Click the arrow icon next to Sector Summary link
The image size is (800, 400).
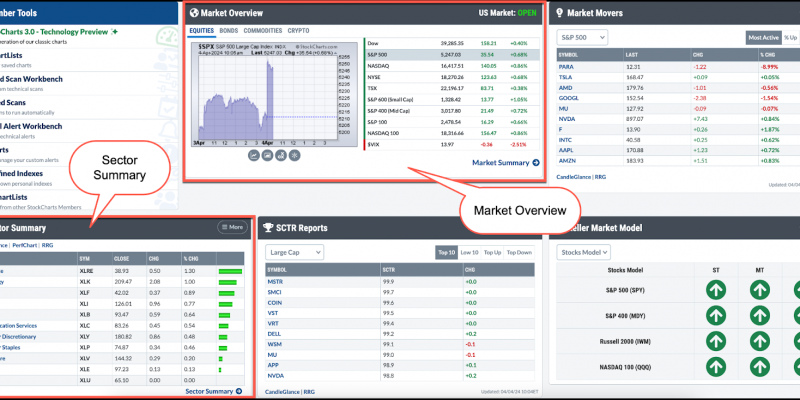pos(239,391)
